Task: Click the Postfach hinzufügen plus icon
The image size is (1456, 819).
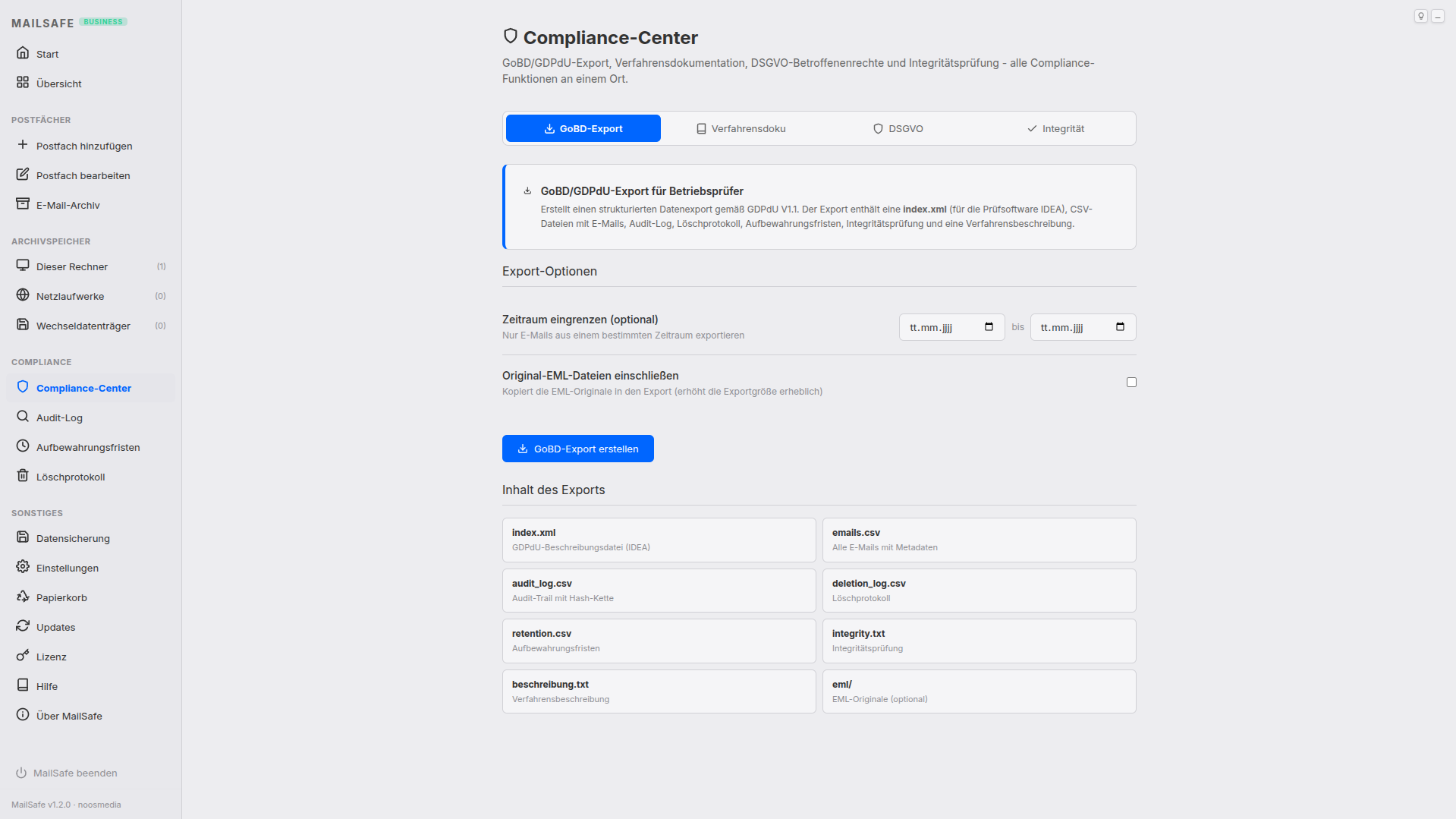Action: (23, 145)
